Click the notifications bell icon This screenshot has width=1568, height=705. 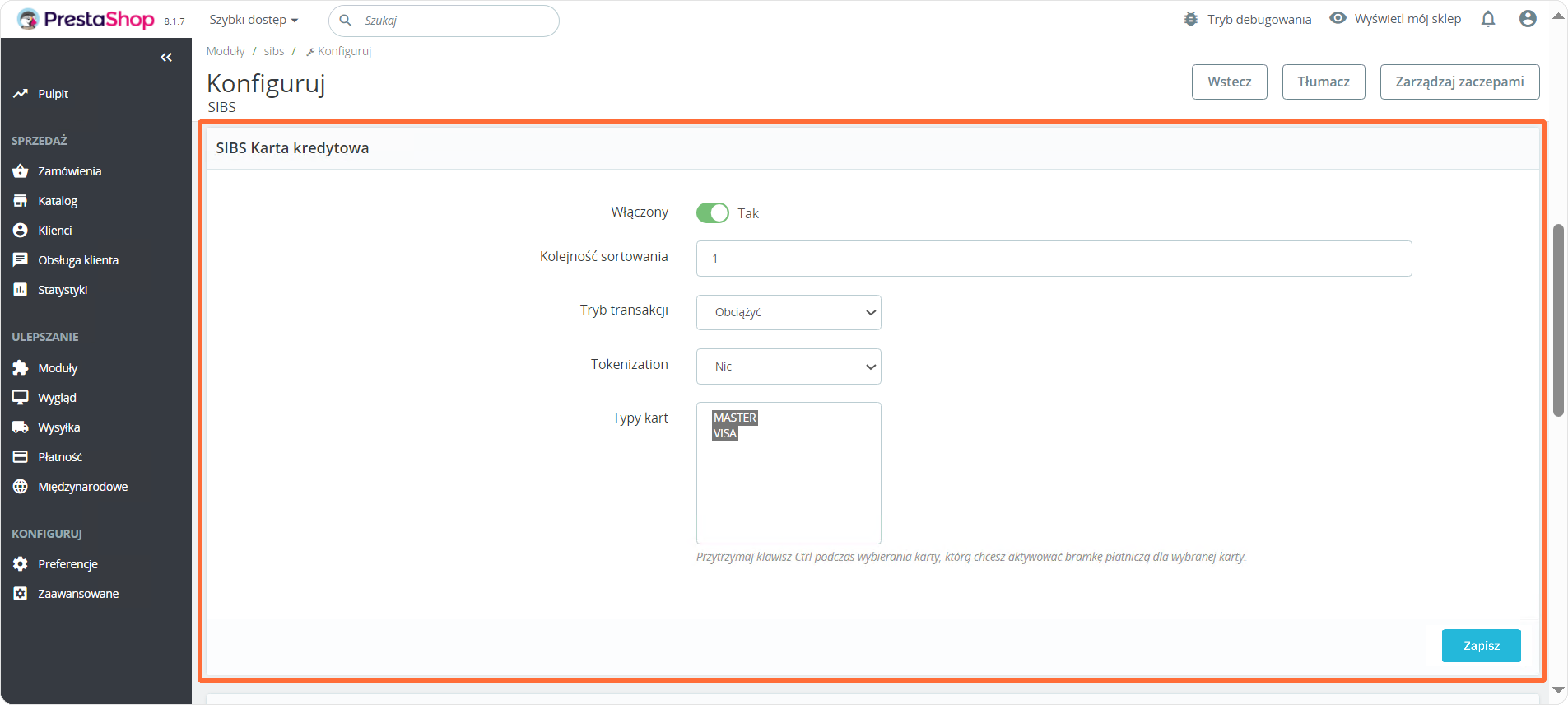tap(1488, 19)
